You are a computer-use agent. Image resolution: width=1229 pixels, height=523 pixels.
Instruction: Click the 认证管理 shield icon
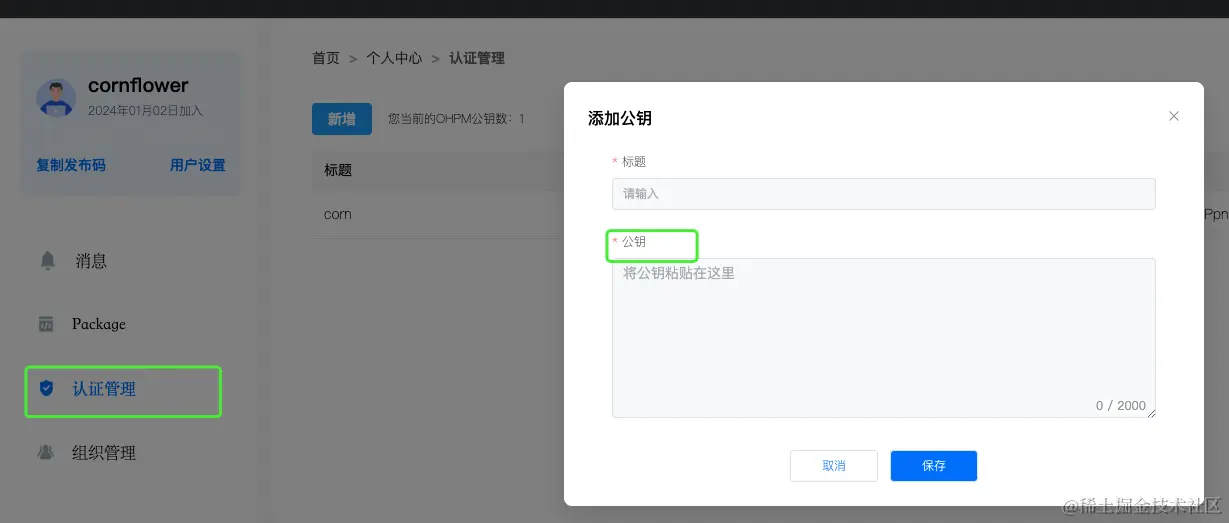(46, 388)
